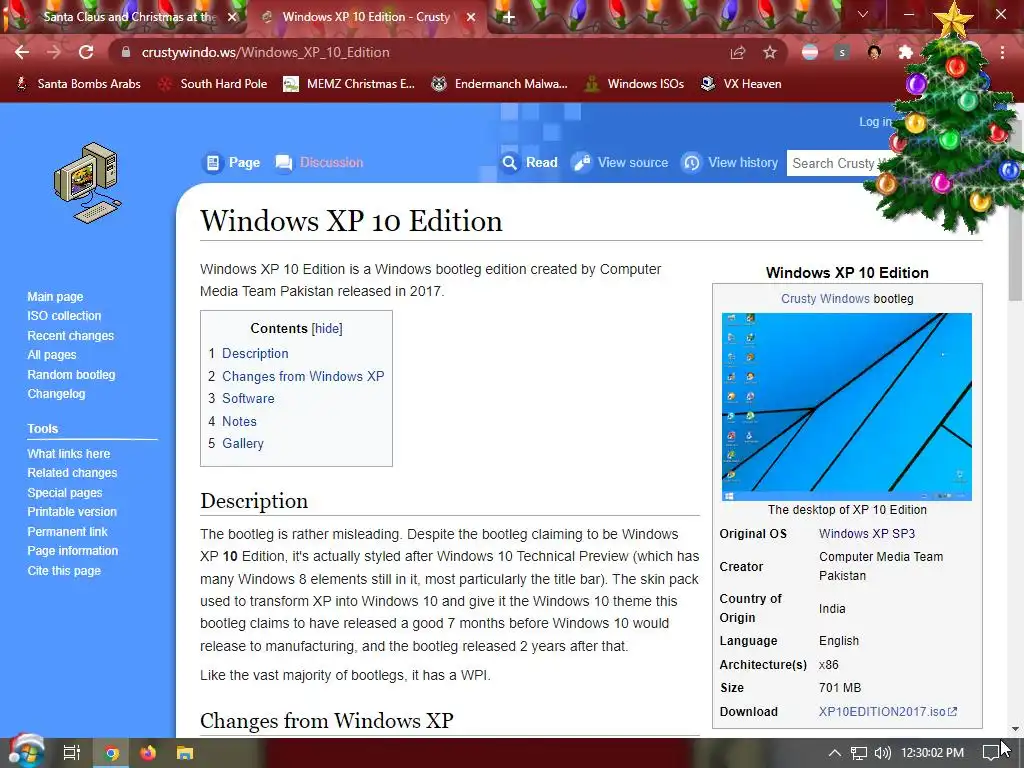Open File Explorer from the taskbar
The height and width of the screenshot is (768, 1024).
185,753
